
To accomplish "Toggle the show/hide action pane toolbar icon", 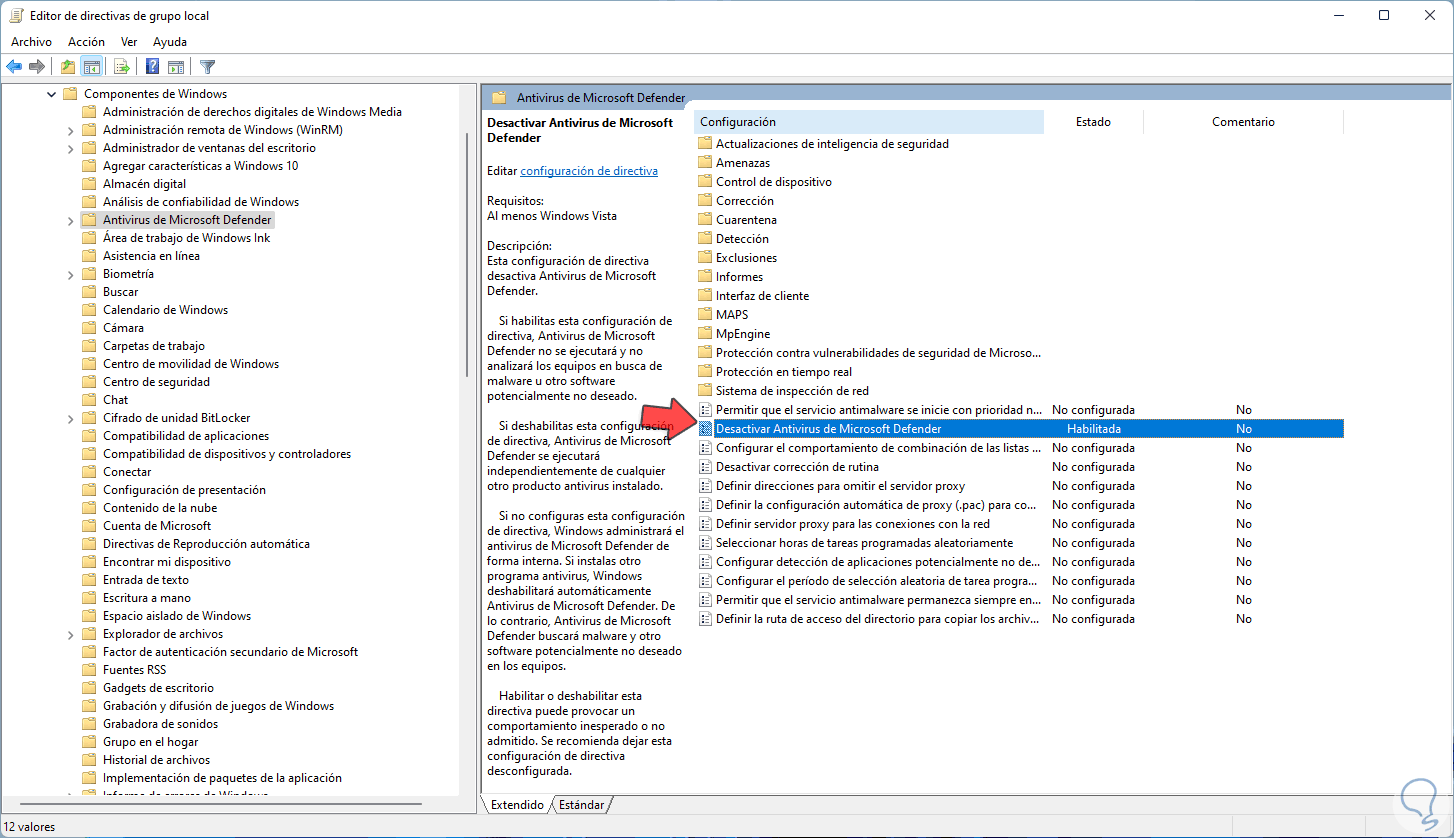I will 176,67.
